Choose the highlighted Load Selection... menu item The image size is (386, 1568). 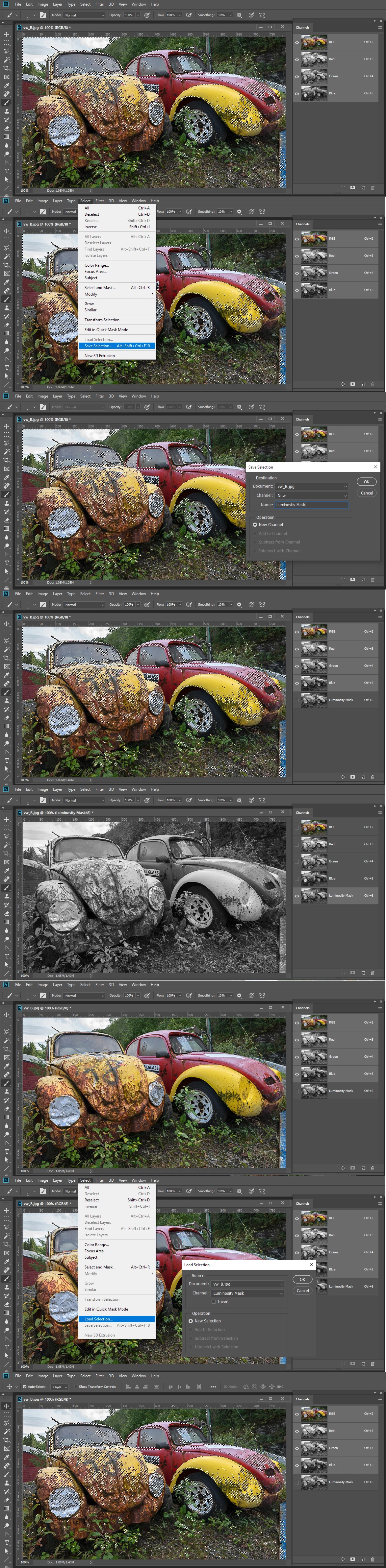(117, 1319)
